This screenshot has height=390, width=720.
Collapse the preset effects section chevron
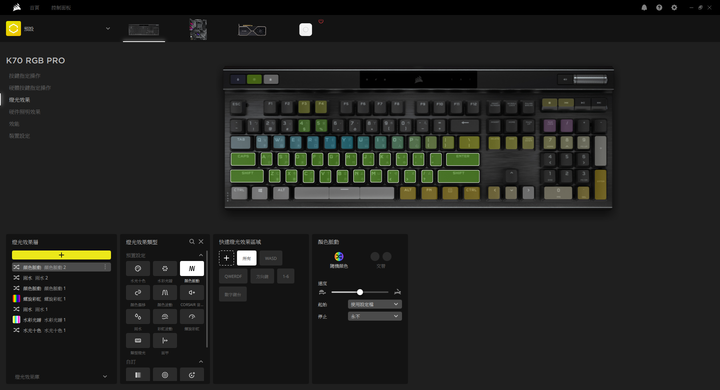[201, 255]
